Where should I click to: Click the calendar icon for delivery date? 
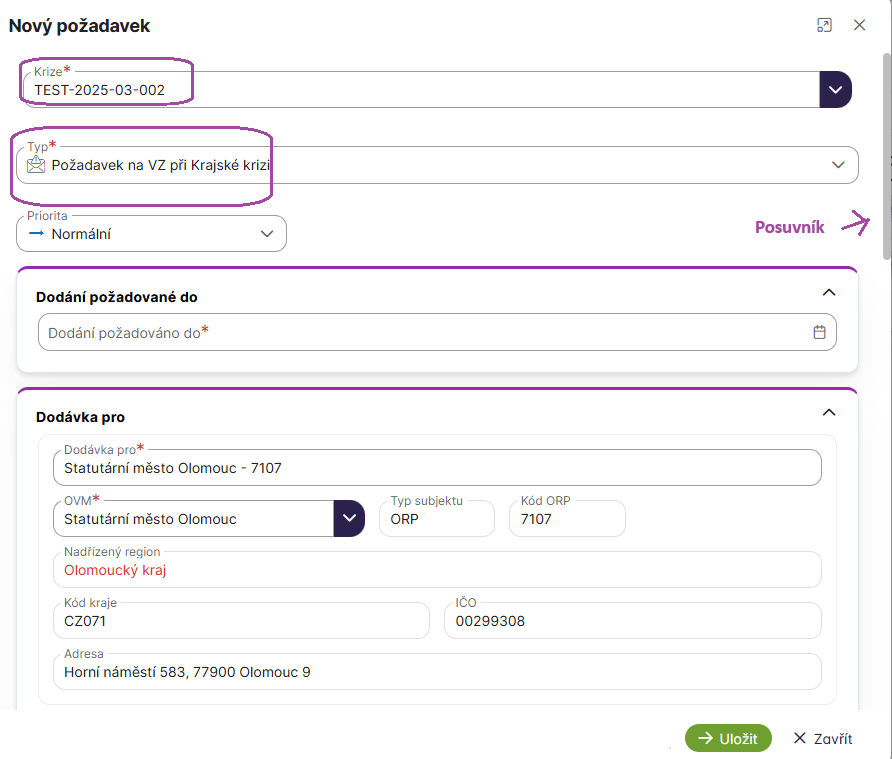point(819,333)
